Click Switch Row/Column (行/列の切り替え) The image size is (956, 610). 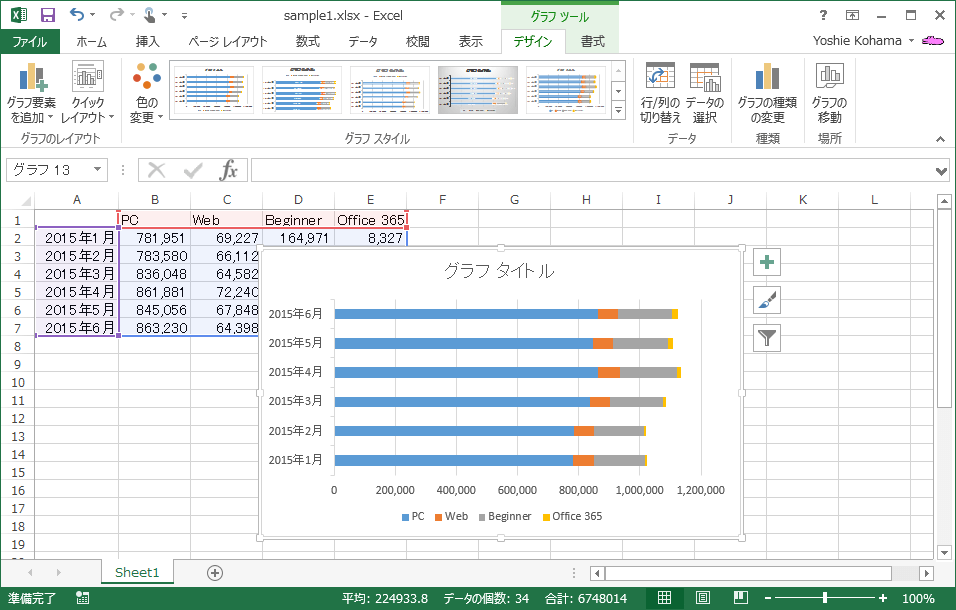[x=660, y=93]
